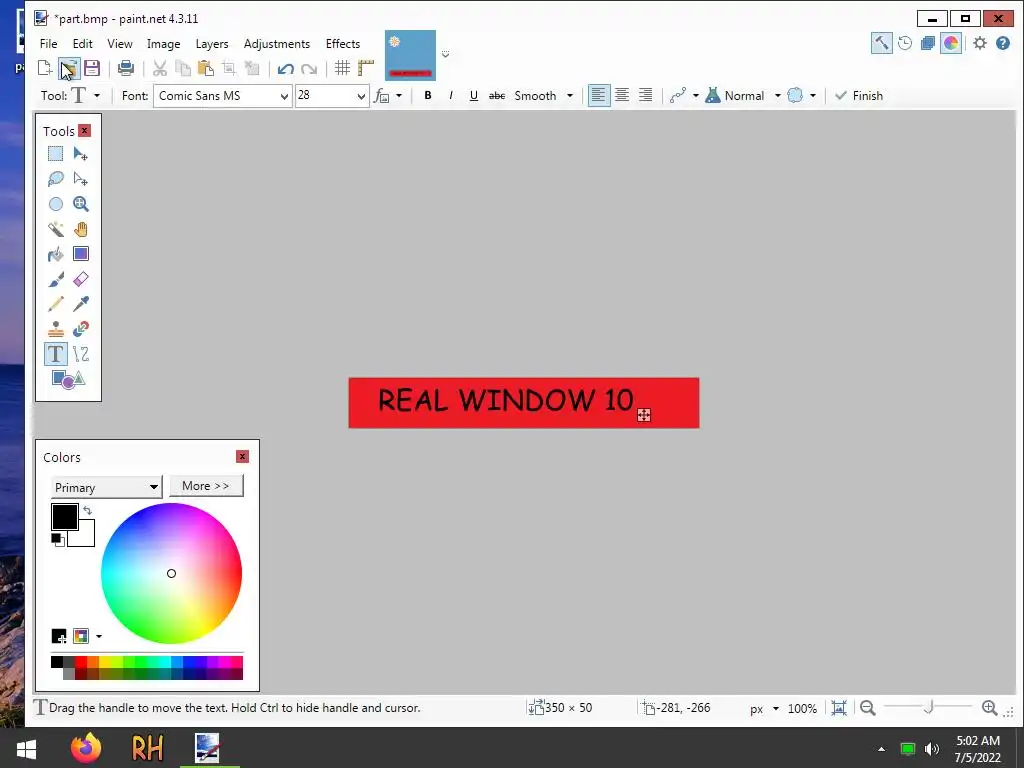
Task: Open the Settings gear
Action: pyautogui.click(x=980, y=44)
